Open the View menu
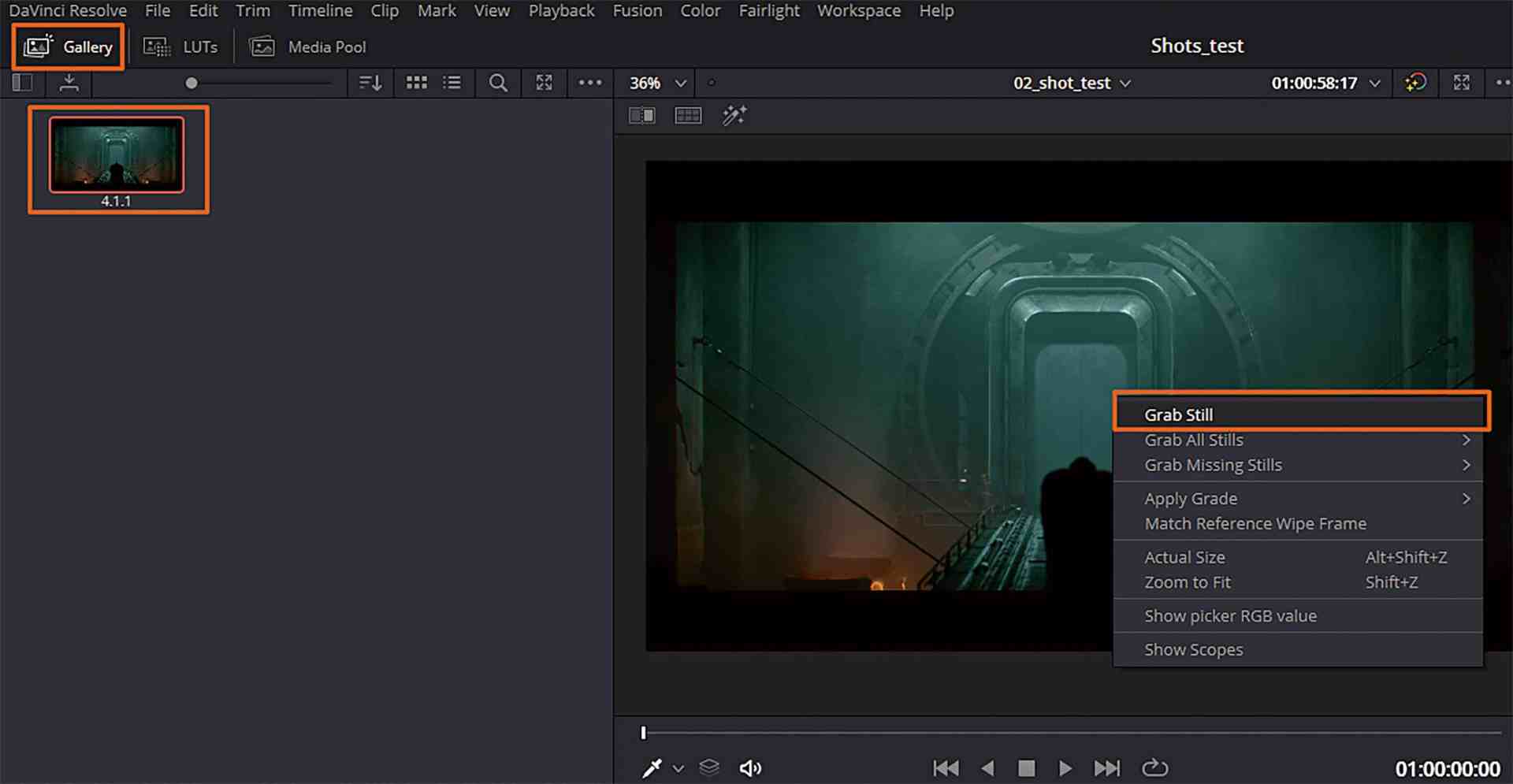Viewport: 1513px width, 784px height. coord(492,11)
